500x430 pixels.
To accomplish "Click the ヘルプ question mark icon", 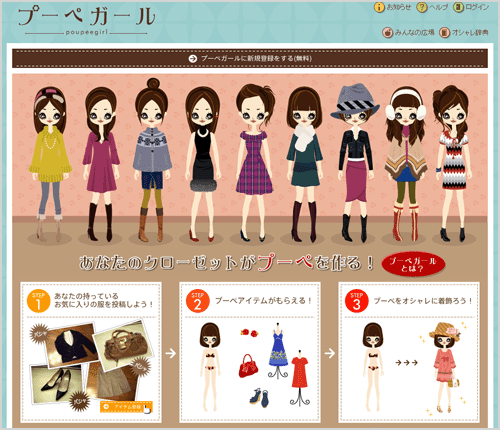I will point(422,7).
